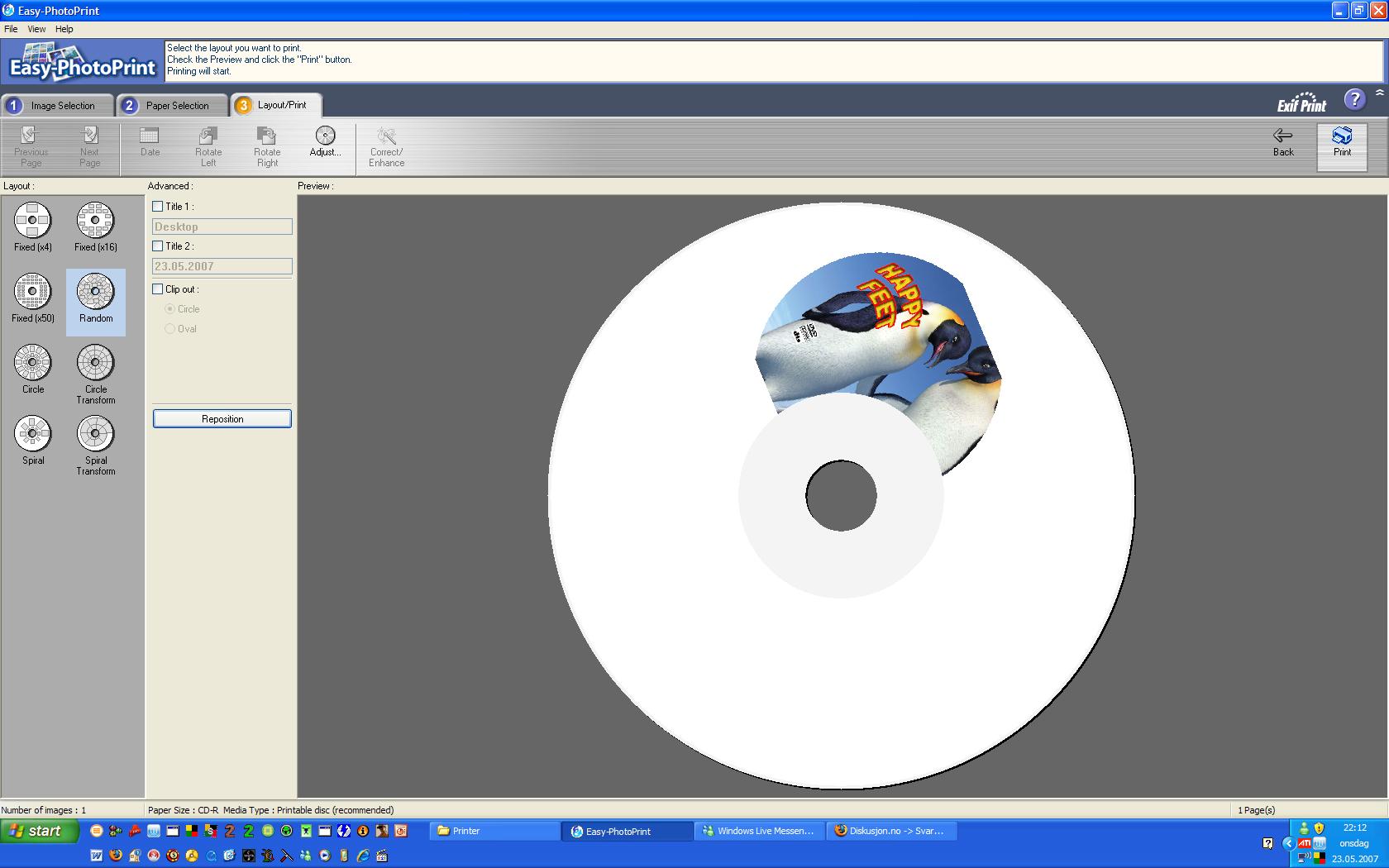Image resolution: width=1389 pixels, height=868 pixels.
Task: Click the Rotate Right toolbar icon
Action: [267, 146]
